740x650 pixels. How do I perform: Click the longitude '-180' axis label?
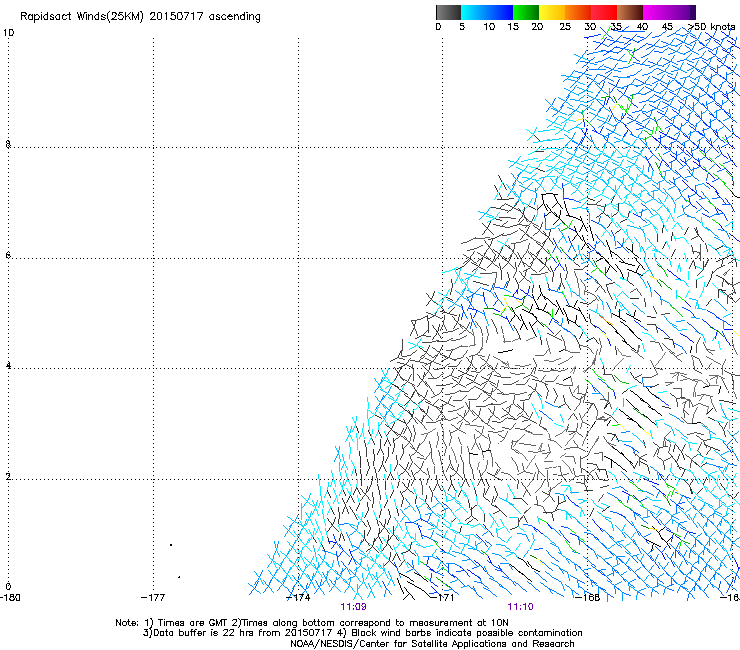[x=10, y=598]
